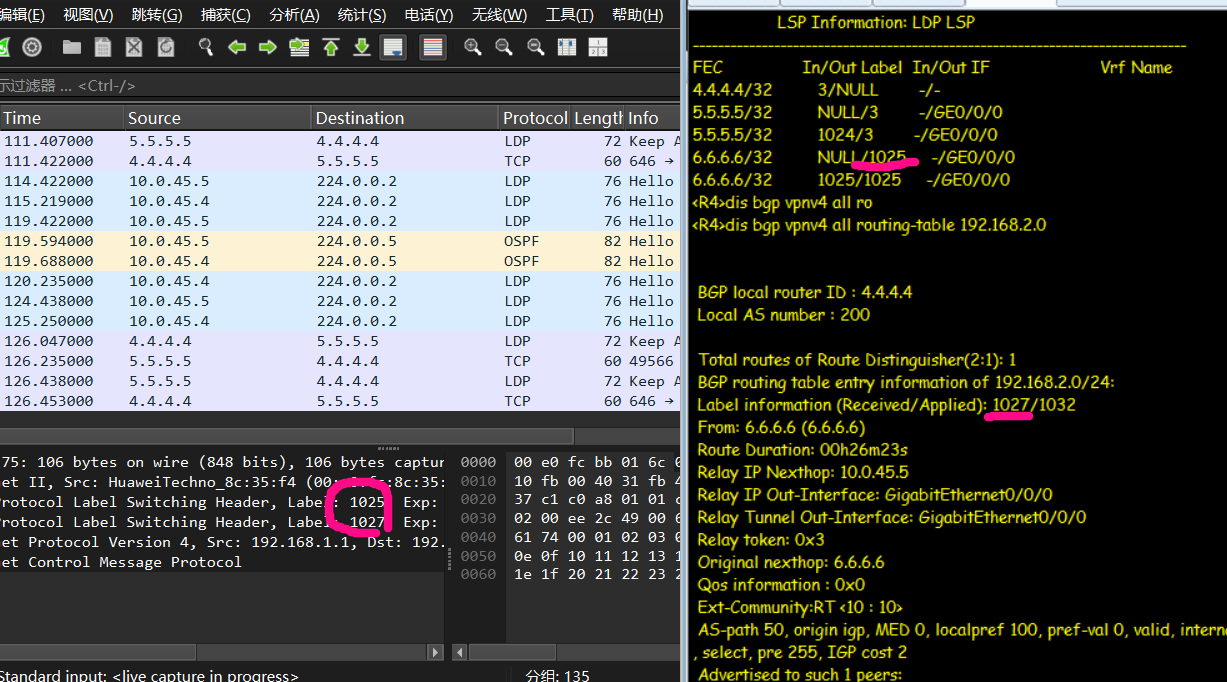Open the 无线(W) menu
The height and width of the screenshot is (682, 1227).
tap(499, 15)
